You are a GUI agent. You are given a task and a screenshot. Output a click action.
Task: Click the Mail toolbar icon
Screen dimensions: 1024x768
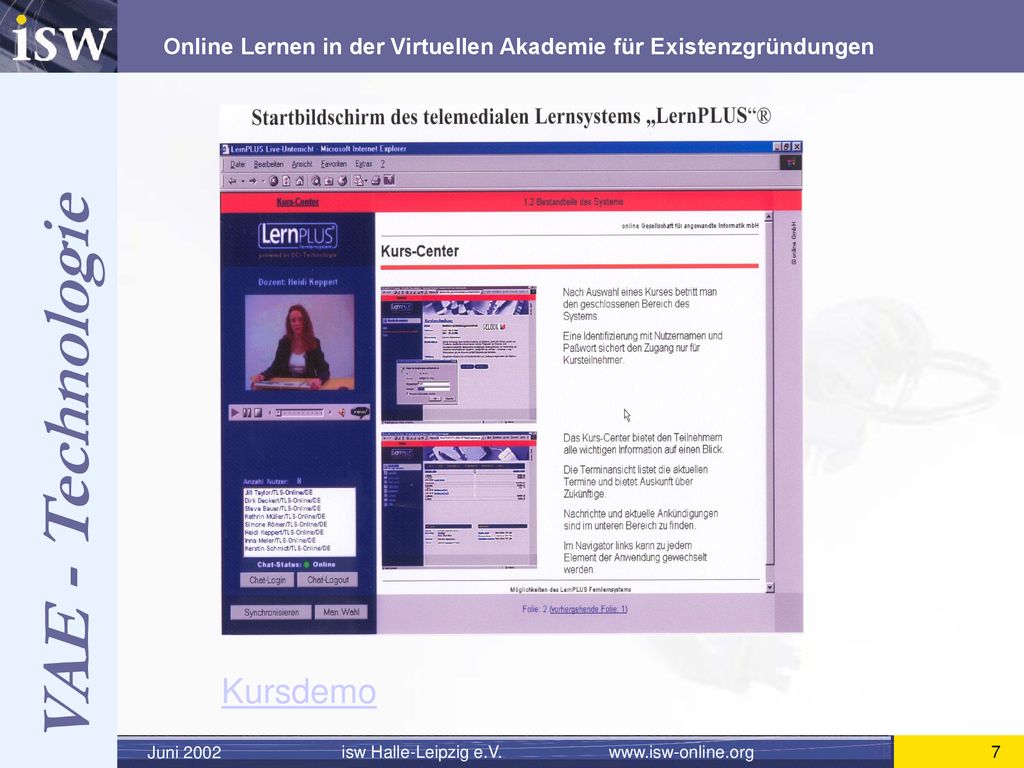(359, 181)
